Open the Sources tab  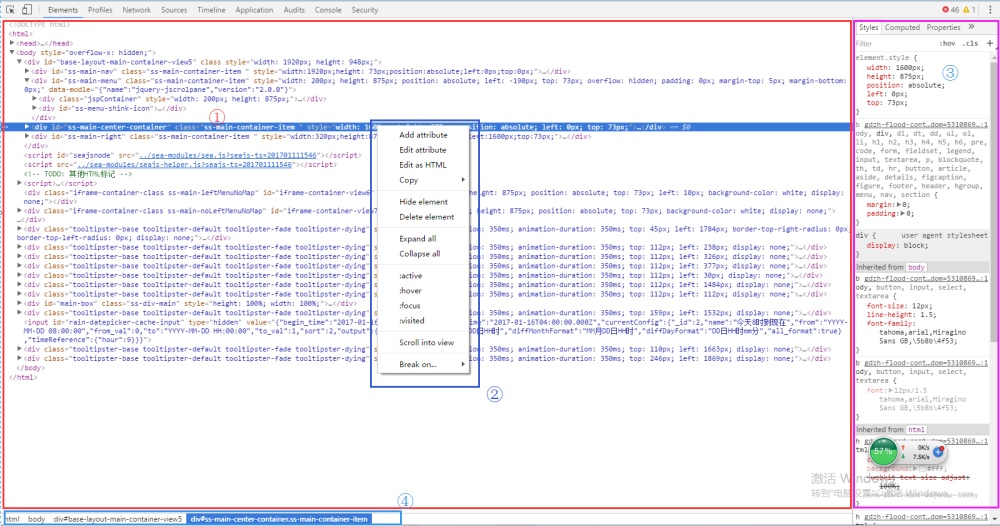(173, 10)
